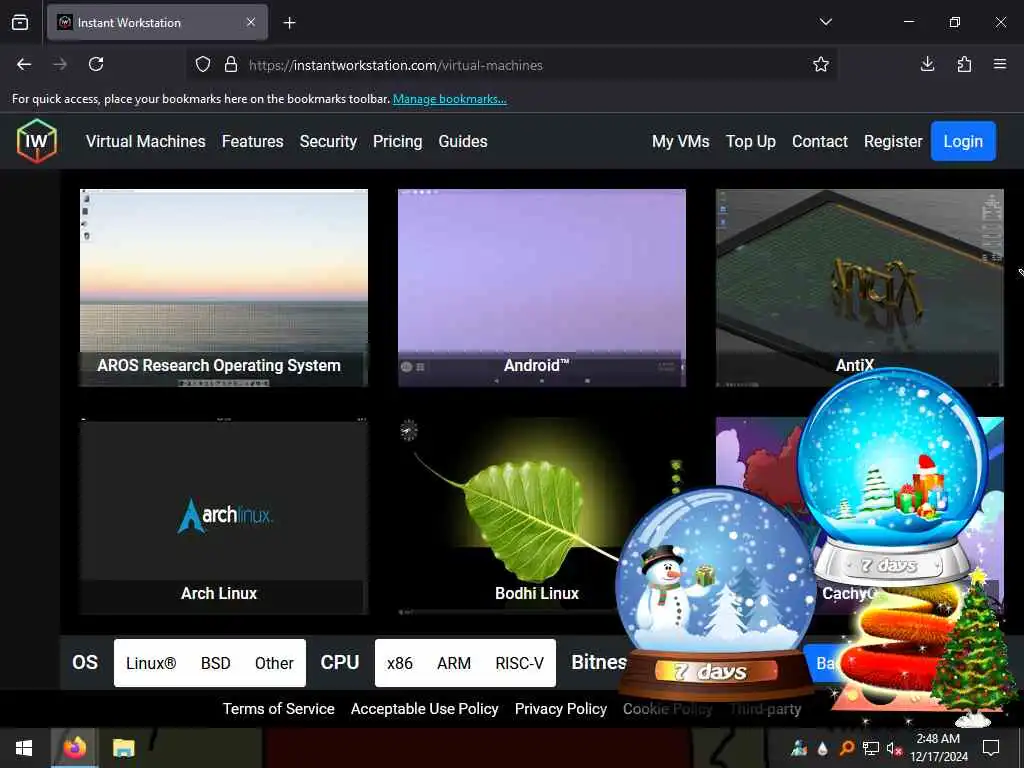1024x768 pixels.
Task: Click the Firefox taskbar icon
Action: [74, 748]
